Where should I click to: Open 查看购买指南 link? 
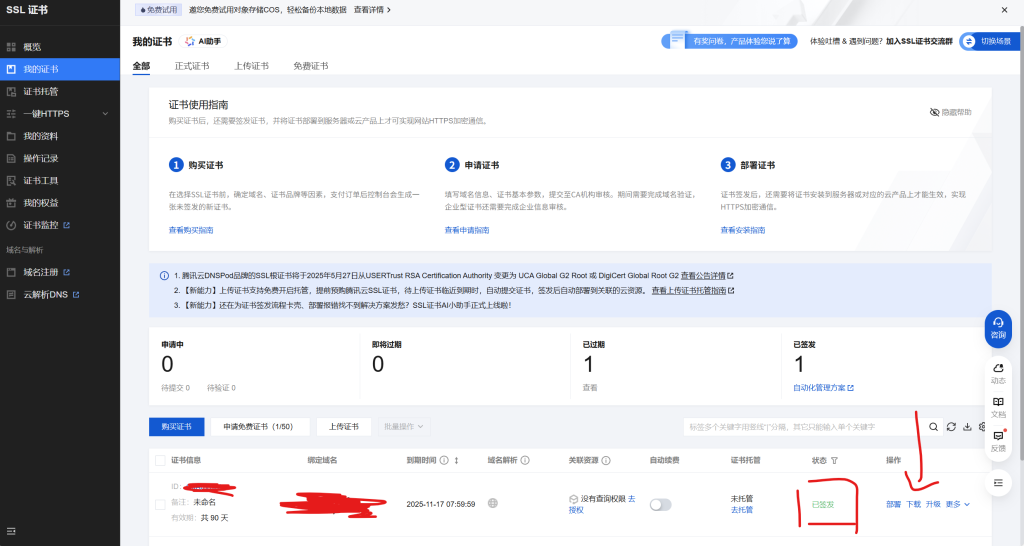pos(191,230)
